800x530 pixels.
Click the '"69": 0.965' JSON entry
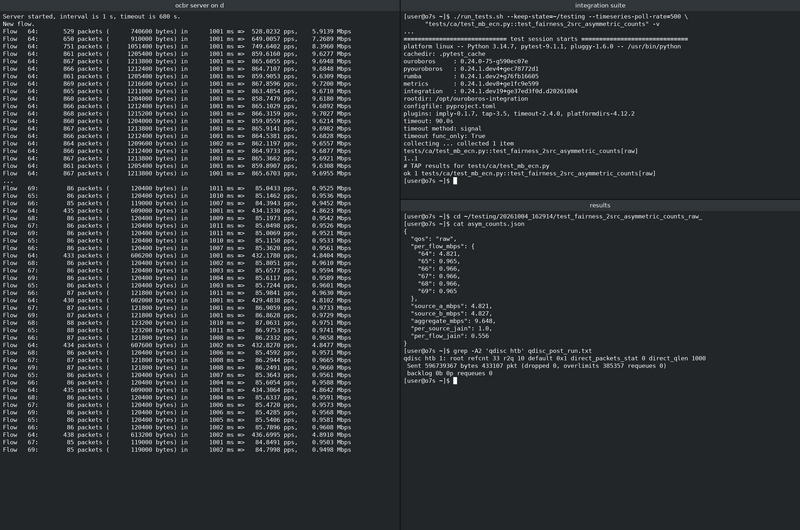[x=437, y=291]
